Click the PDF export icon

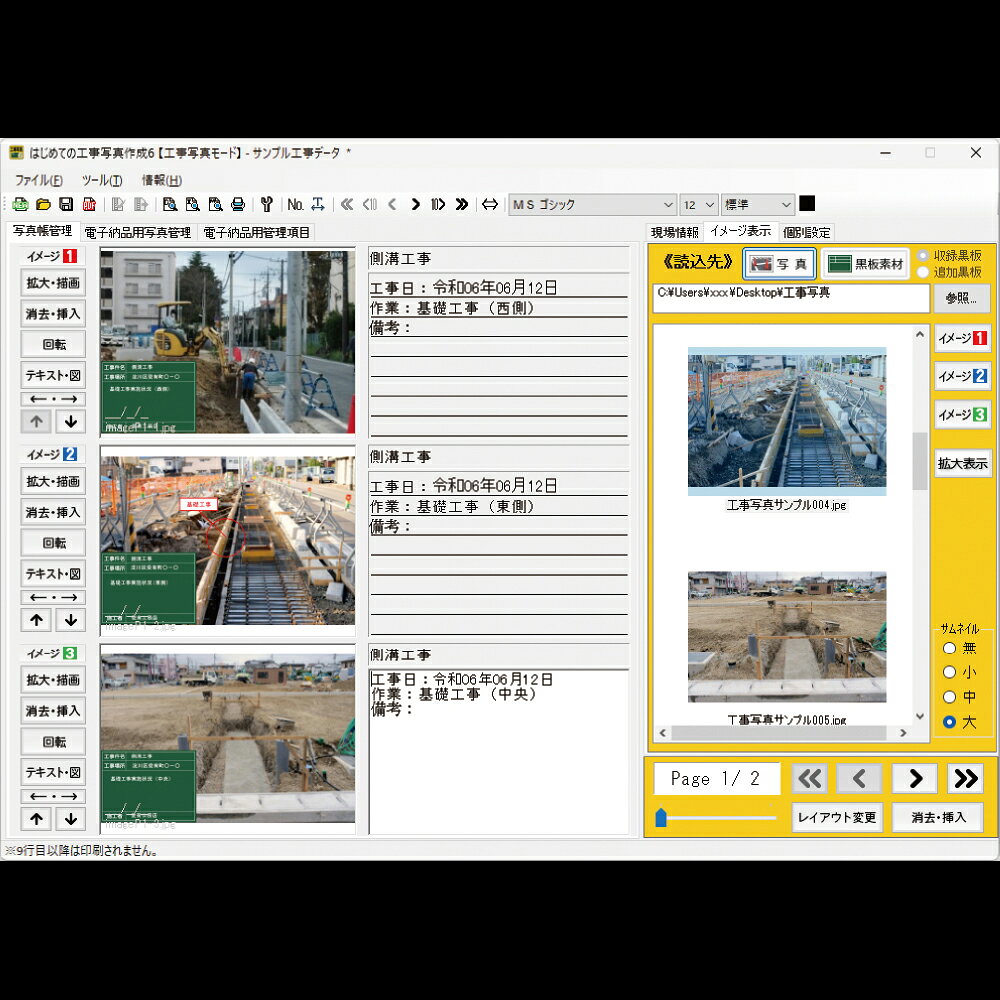pyautogui.click(x=89, y=204)
